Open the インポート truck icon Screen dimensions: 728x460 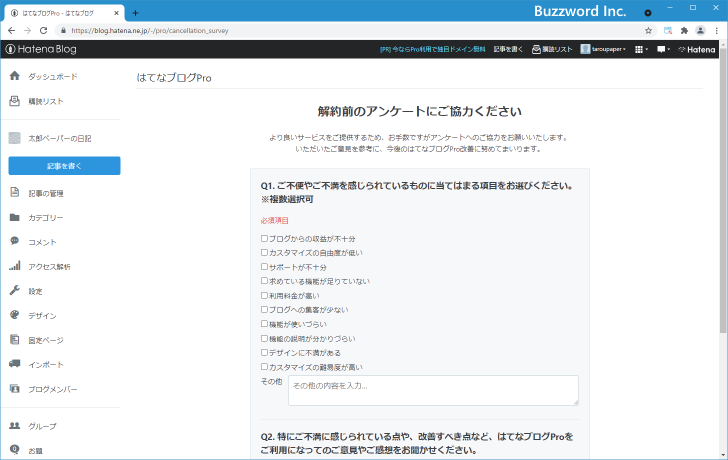tap(14, 364)
